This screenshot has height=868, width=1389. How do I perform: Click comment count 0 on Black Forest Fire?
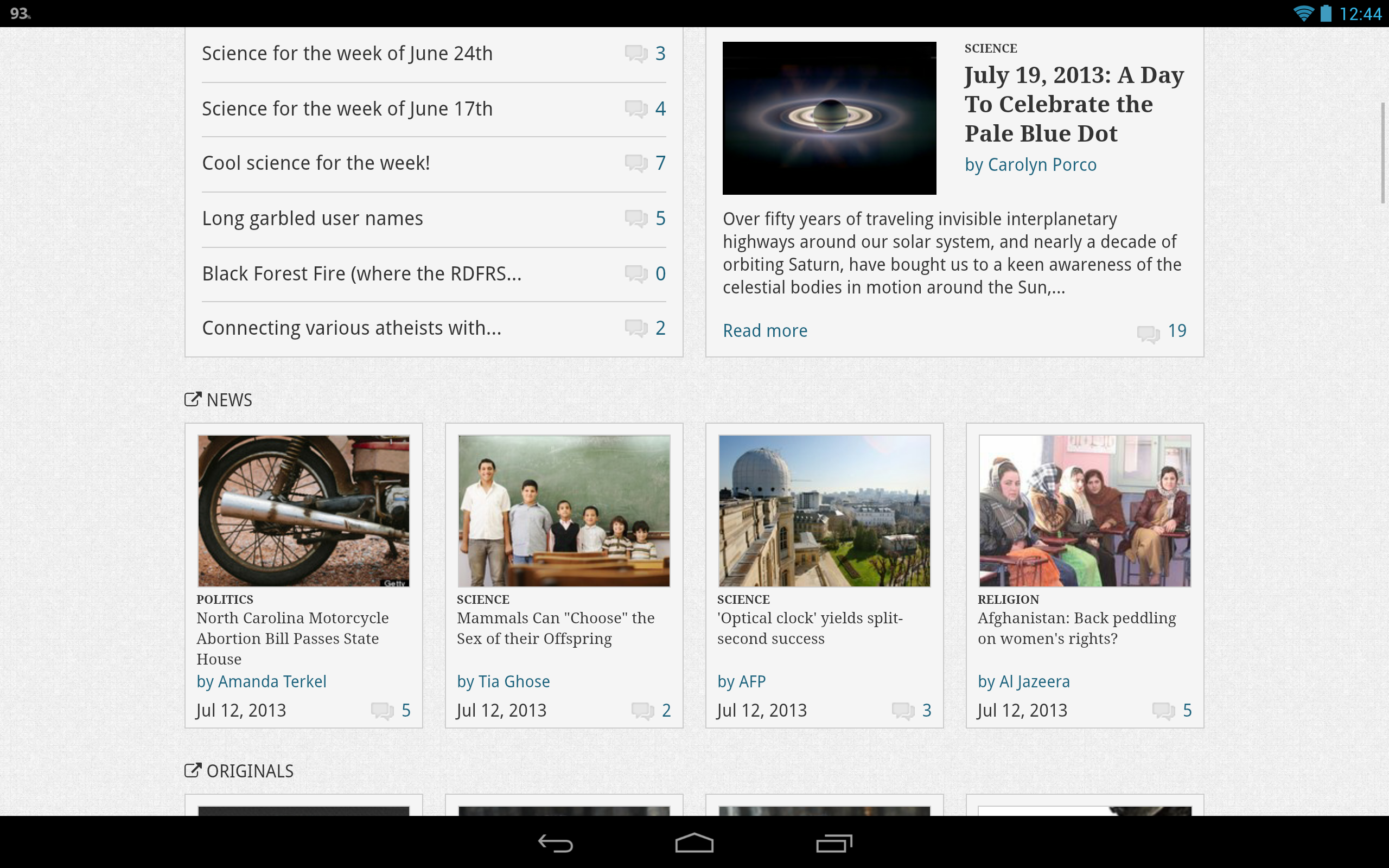661,274
